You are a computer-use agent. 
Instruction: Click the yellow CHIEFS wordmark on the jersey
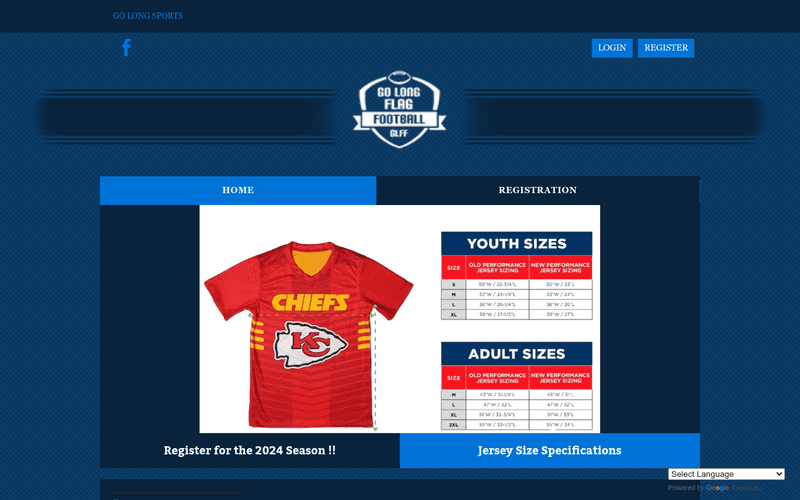(310, 302)
